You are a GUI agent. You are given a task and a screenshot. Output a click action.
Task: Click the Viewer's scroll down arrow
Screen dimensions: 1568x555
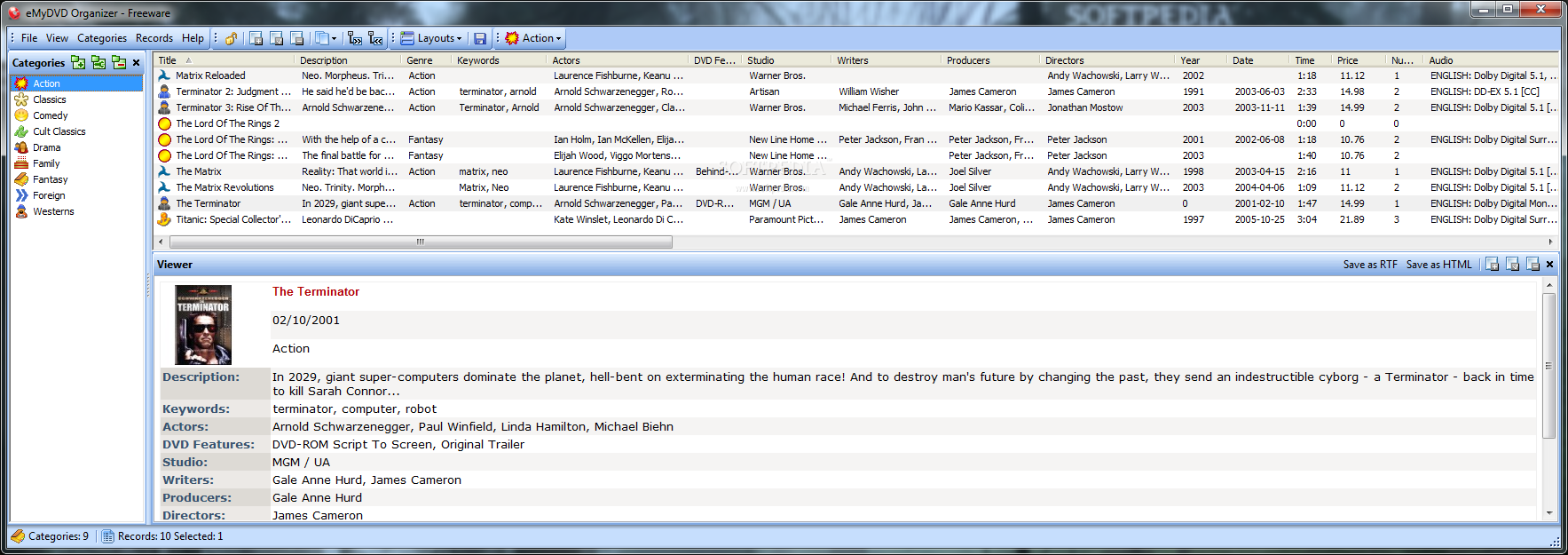pos(1549,512)
